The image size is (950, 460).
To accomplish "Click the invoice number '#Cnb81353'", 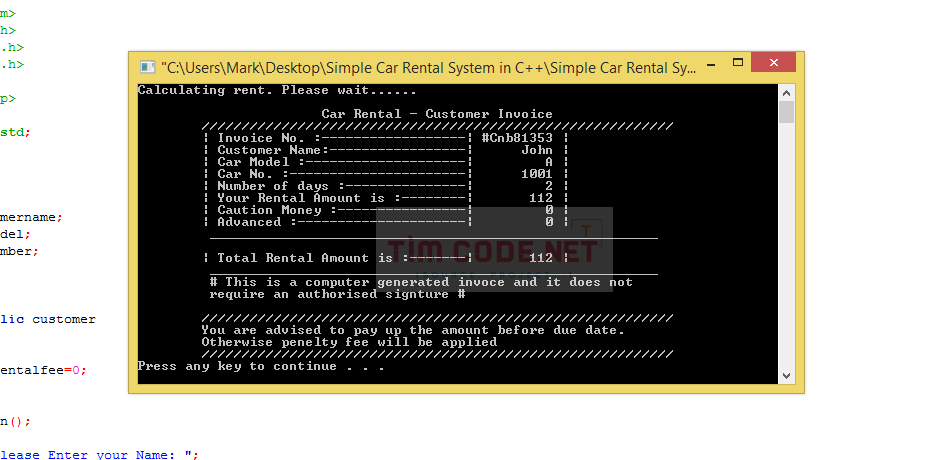I will [x=517, y=138].
